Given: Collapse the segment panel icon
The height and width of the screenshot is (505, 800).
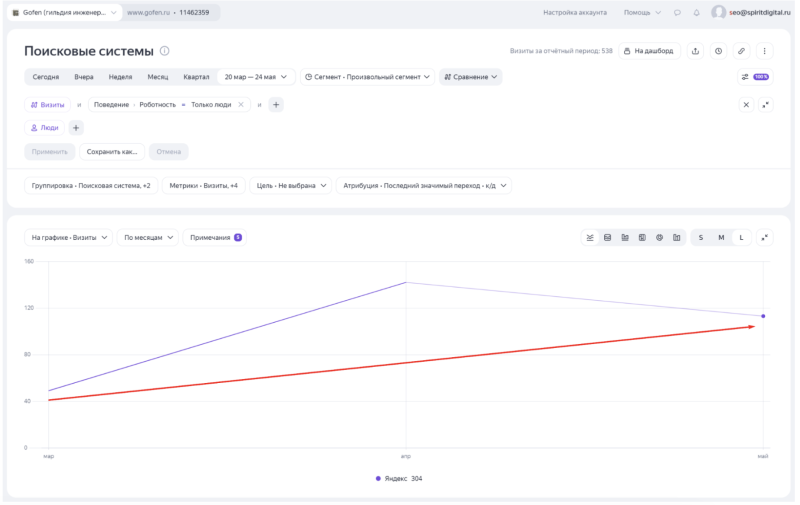Looking at the screenshot, I should (x=765, y=105).
